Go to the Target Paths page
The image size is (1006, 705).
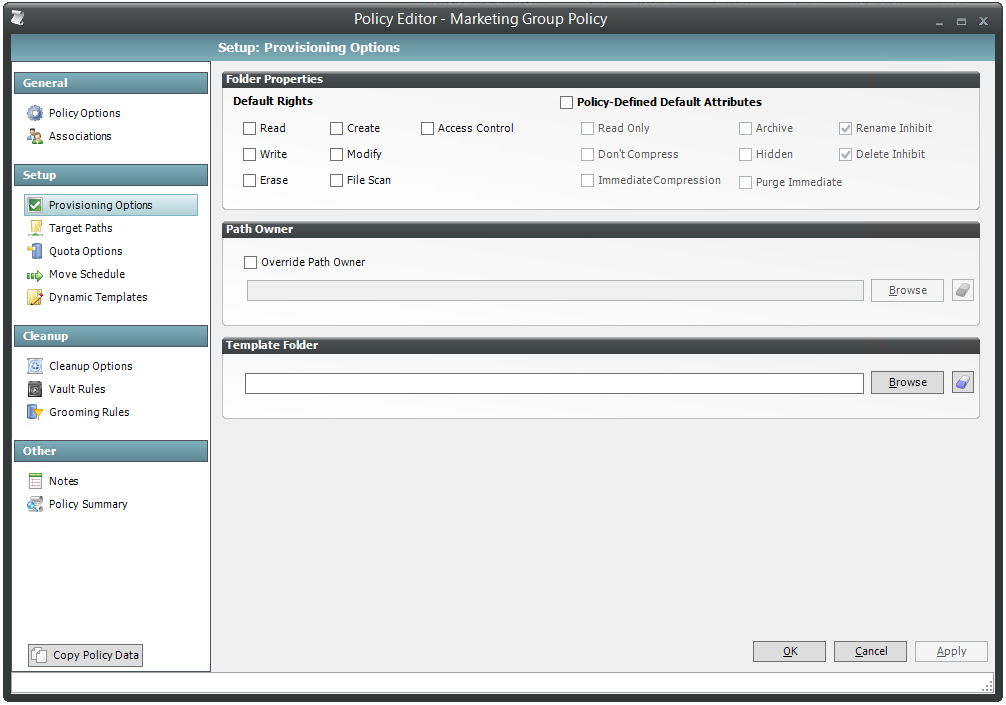(80, 228)
